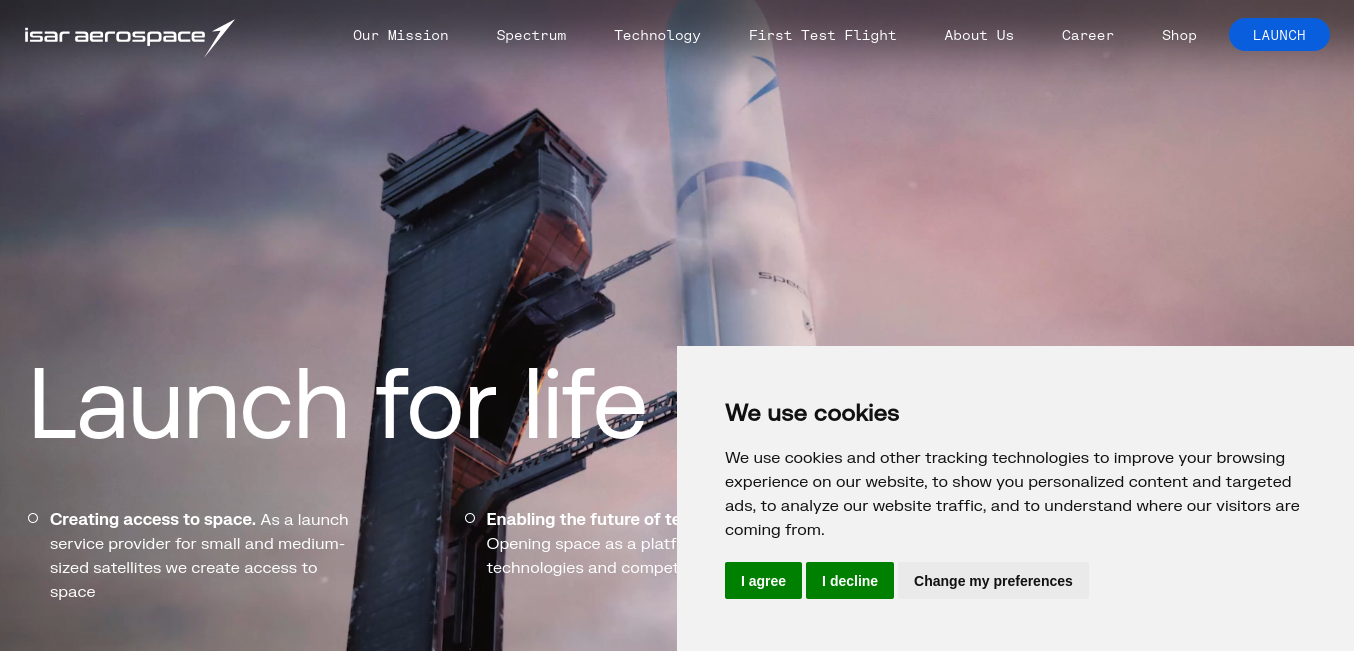Open Change my preferences for cookies
Image resolution: width=1366 pixels, height=651 pixels.
point(993,581)
